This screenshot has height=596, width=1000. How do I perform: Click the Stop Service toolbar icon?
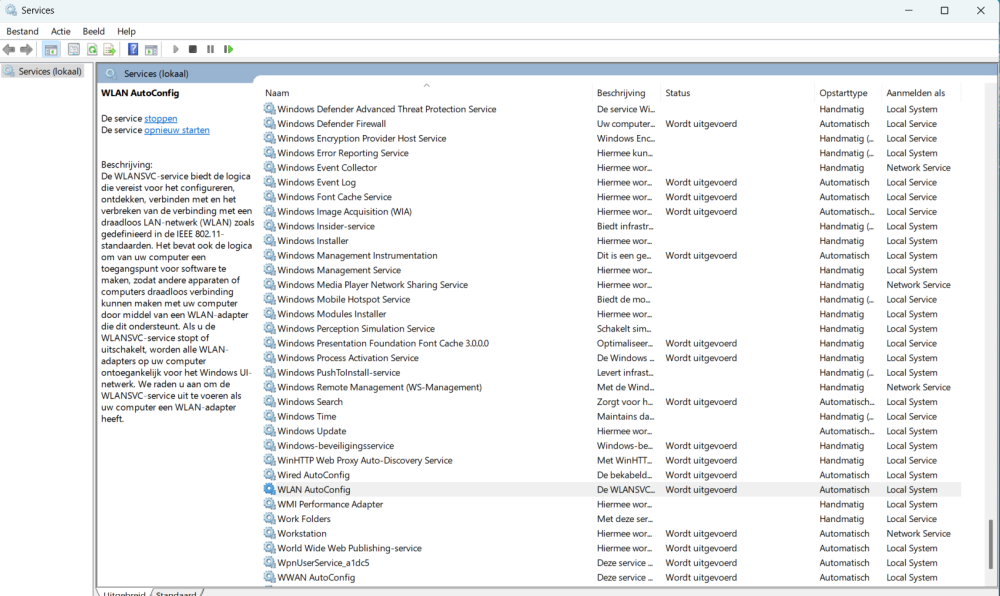[192, 49]
